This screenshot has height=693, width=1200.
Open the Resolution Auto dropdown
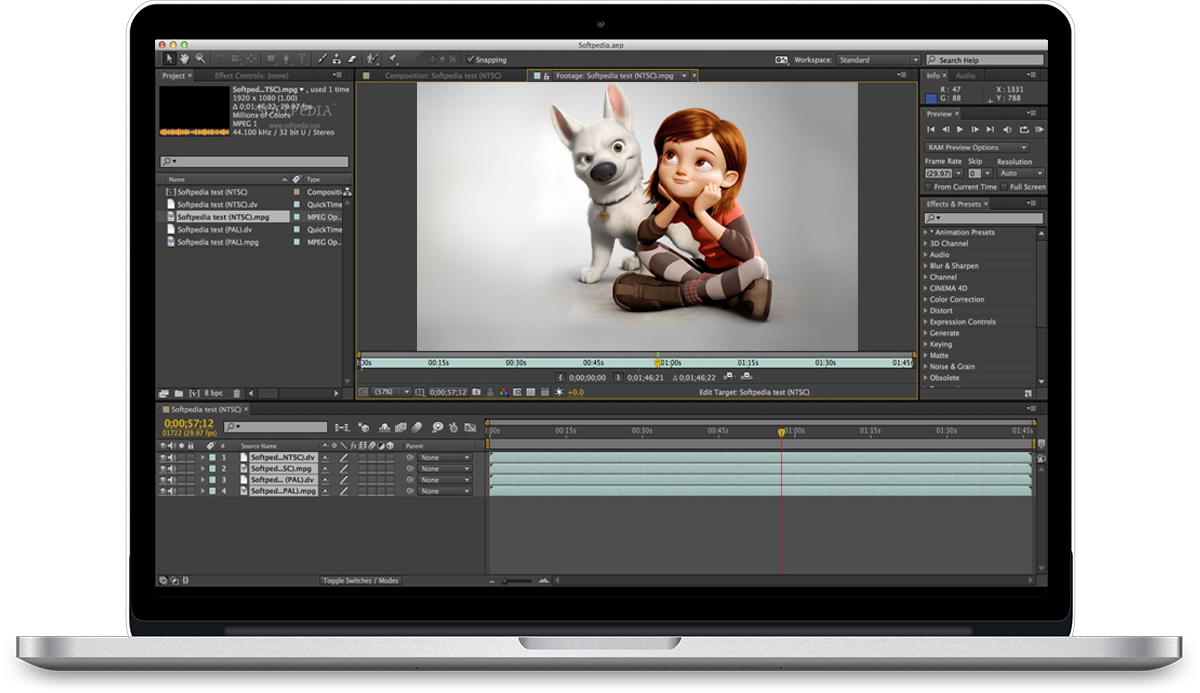(x=1021, y=173)
